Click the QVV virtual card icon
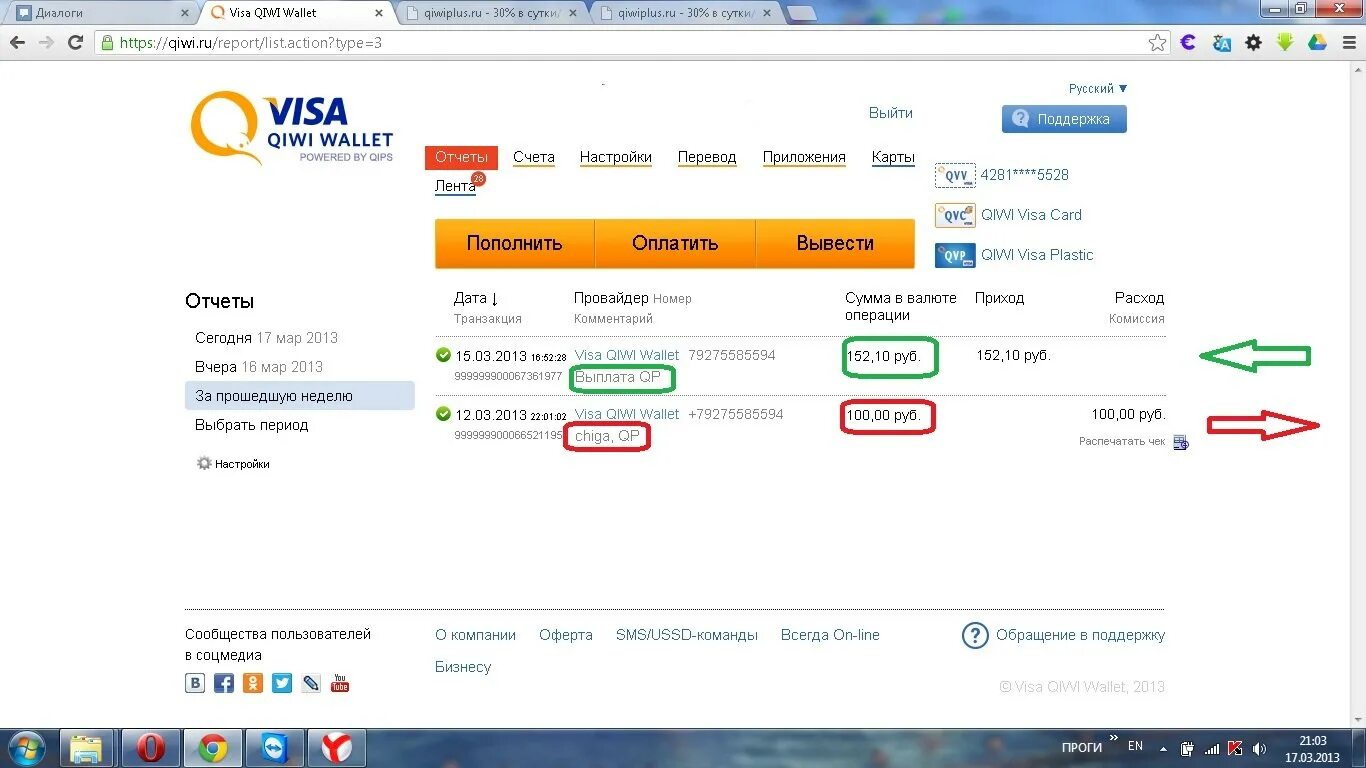The width and height of the screenshot is (1366, 768). [955, 175]
